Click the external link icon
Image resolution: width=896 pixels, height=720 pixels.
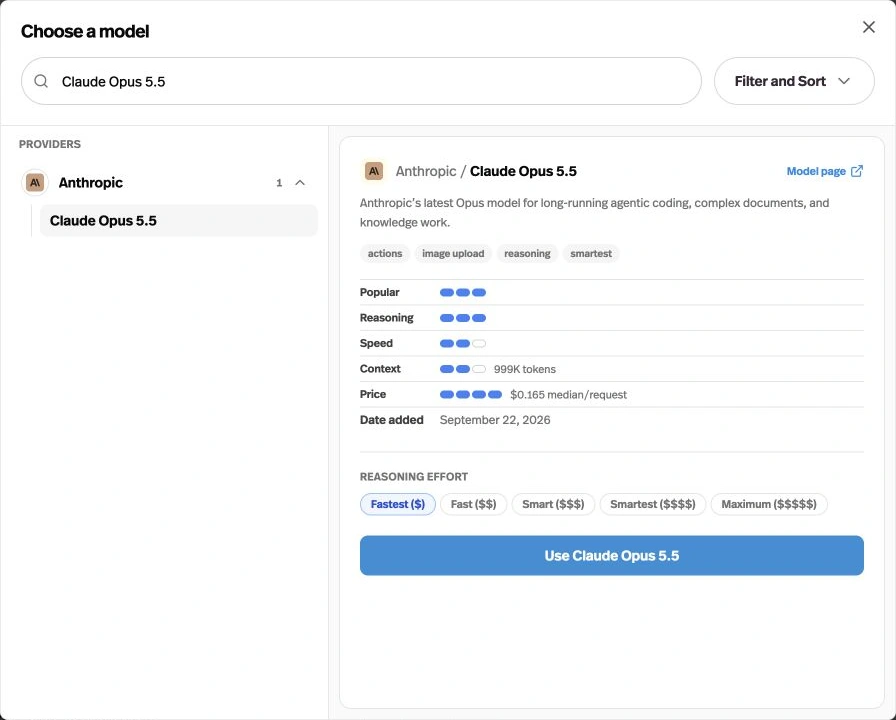point(857,171)
